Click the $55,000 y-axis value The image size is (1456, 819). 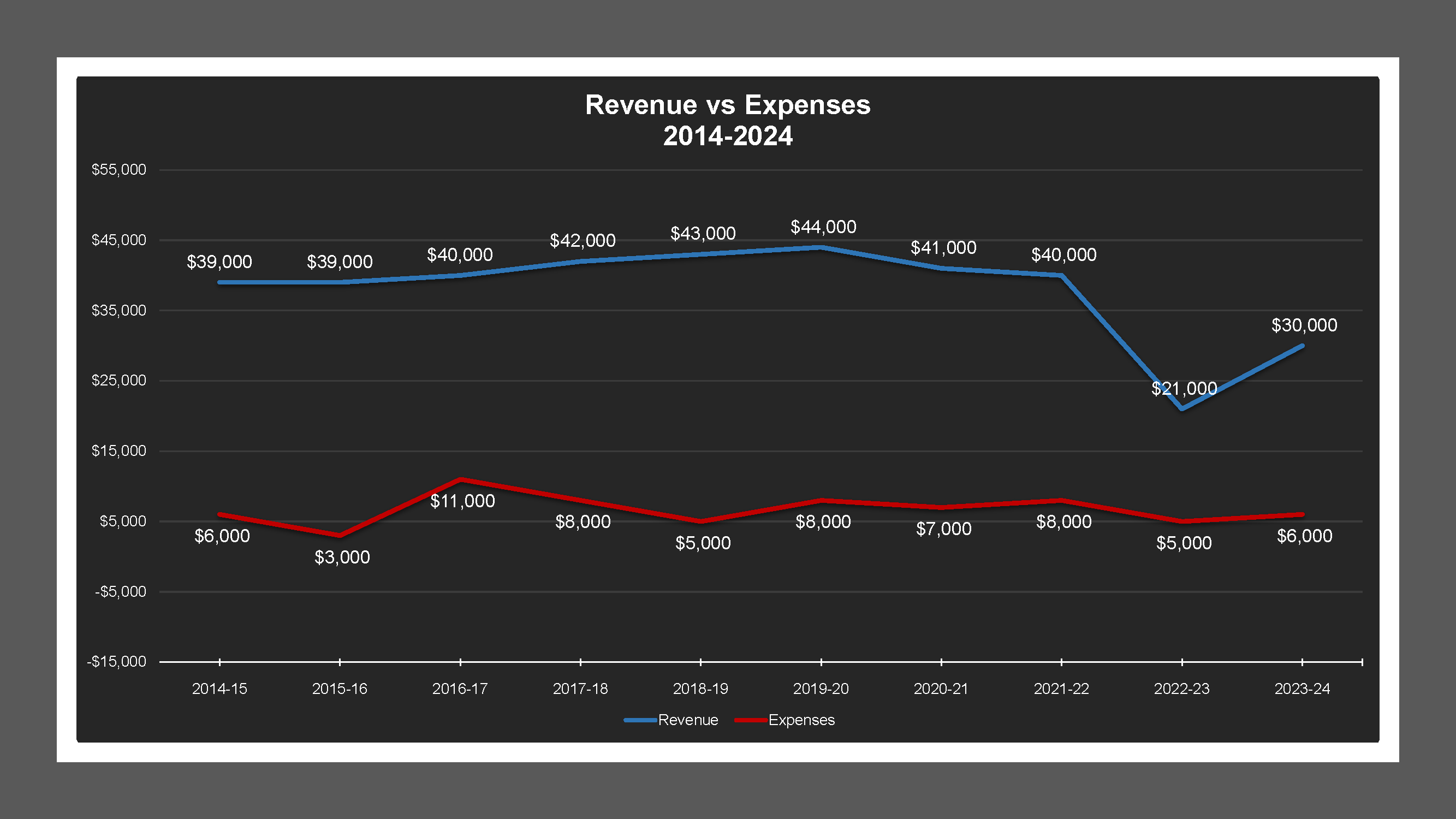(x=118, y=170)
